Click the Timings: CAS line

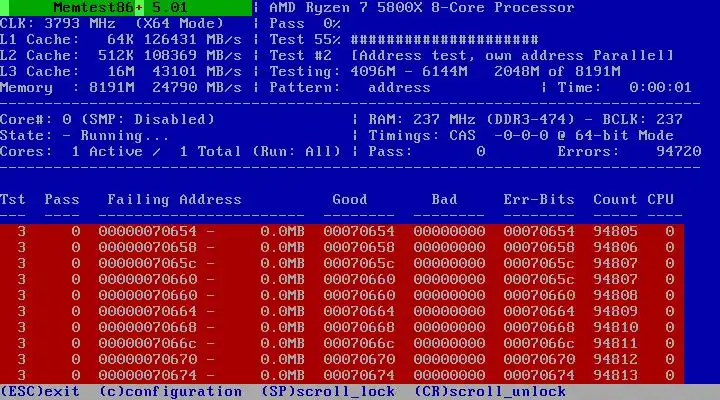[521, 135]
